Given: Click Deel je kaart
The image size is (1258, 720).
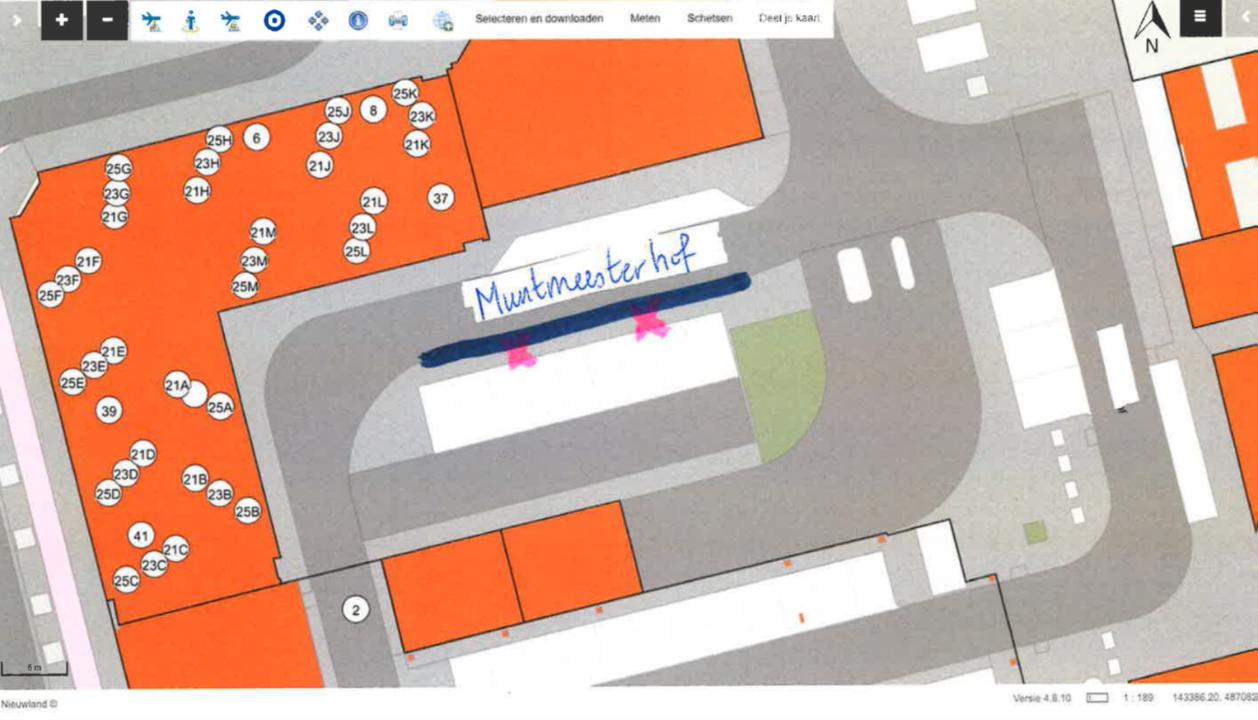Looking at the screenshot, I should (789, 18).
